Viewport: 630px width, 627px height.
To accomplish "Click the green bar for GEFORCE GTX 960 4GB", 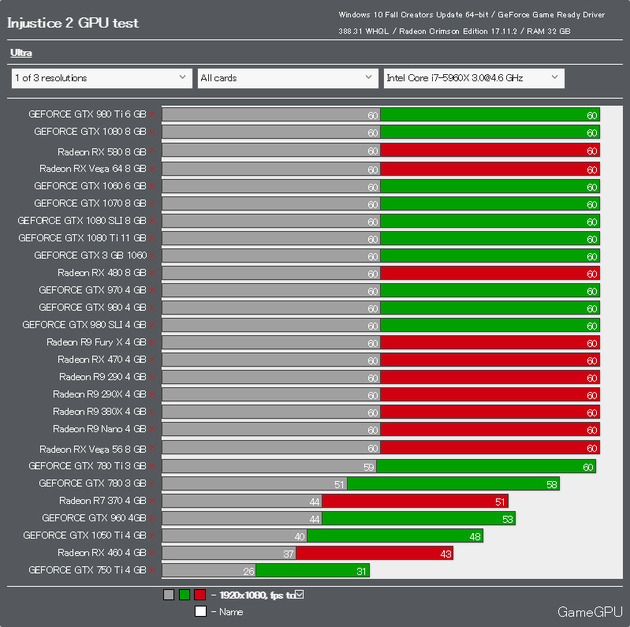I will point(419,519).
